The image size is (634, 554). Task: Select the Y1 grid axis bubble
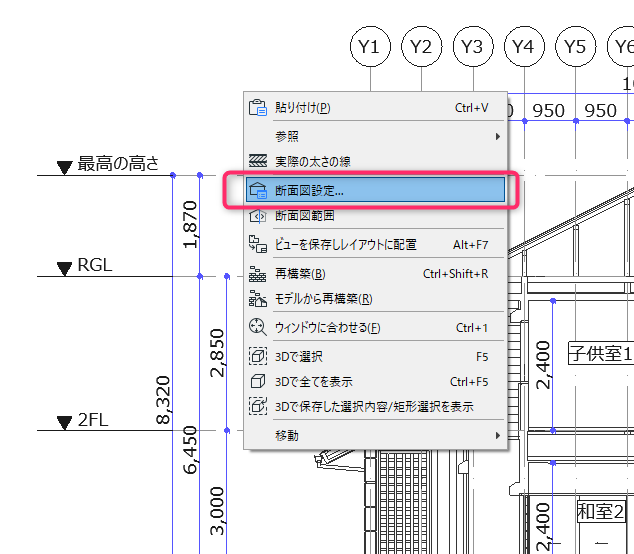point(370,47)
